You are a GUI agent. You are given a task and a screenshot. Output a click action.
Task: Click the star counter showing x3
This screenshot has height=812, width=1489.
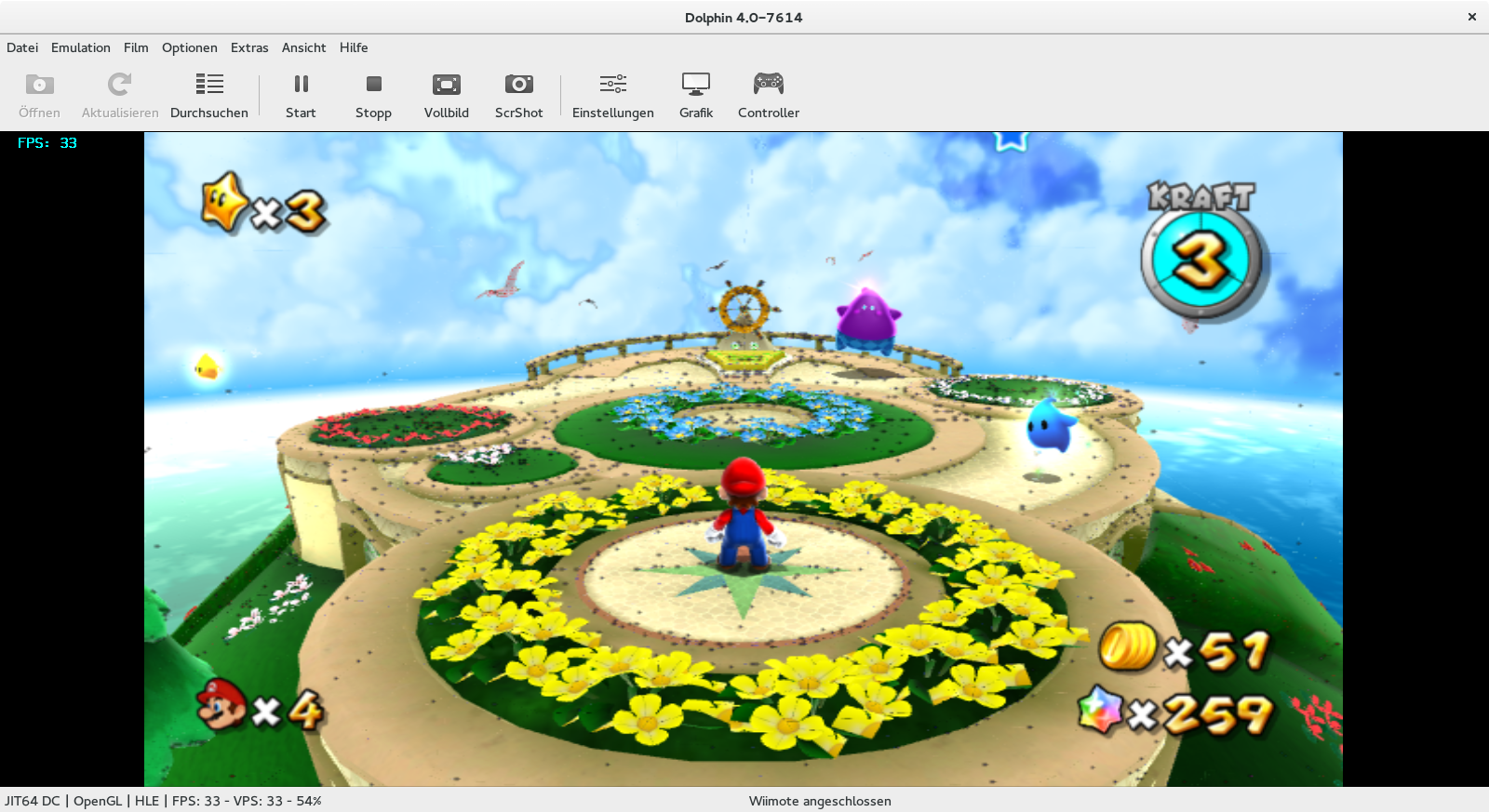pyautogui.click(x=264, y=205)
